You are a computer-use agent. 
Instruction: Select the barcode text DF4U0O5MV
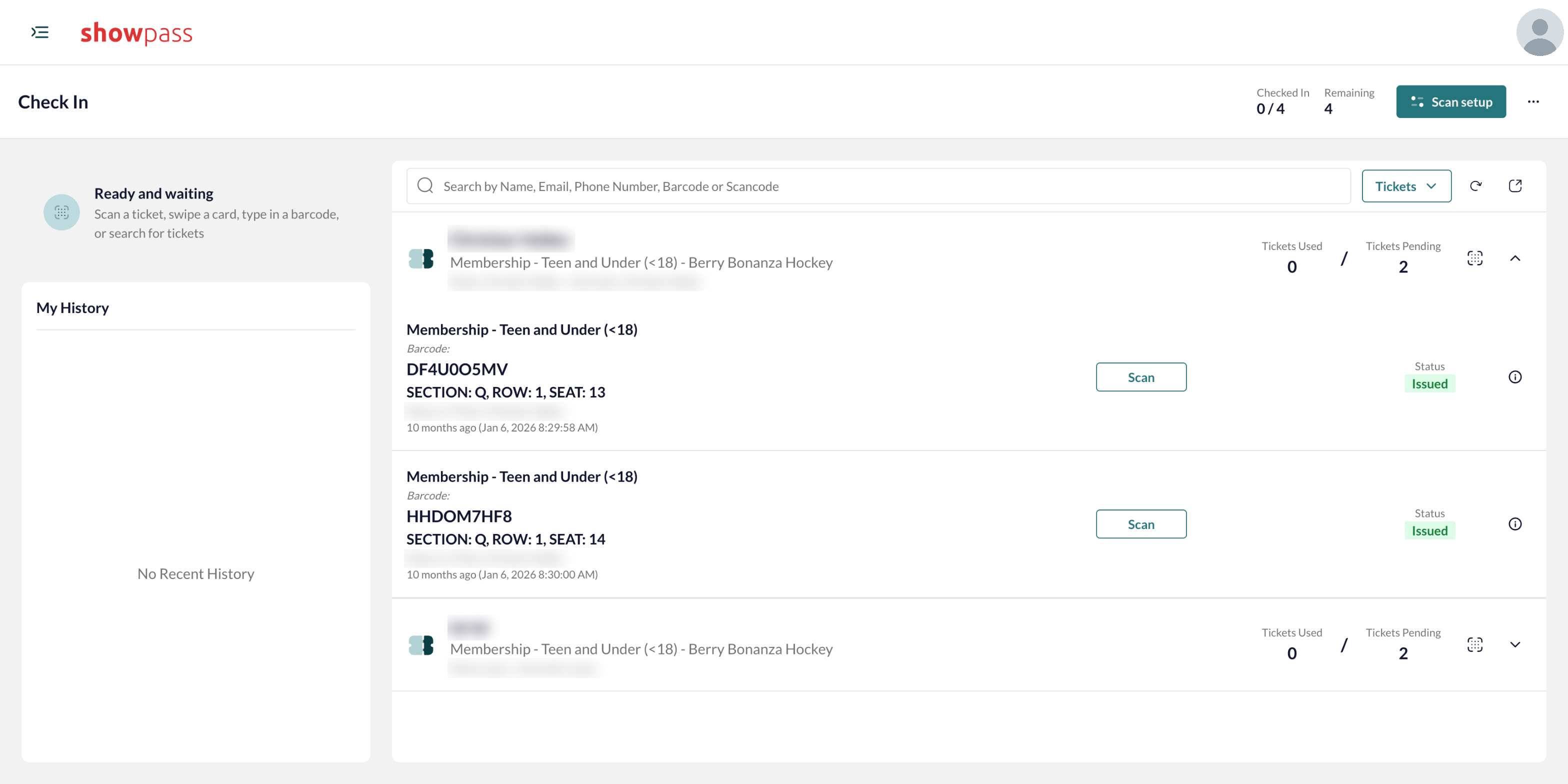coord(457,369)
